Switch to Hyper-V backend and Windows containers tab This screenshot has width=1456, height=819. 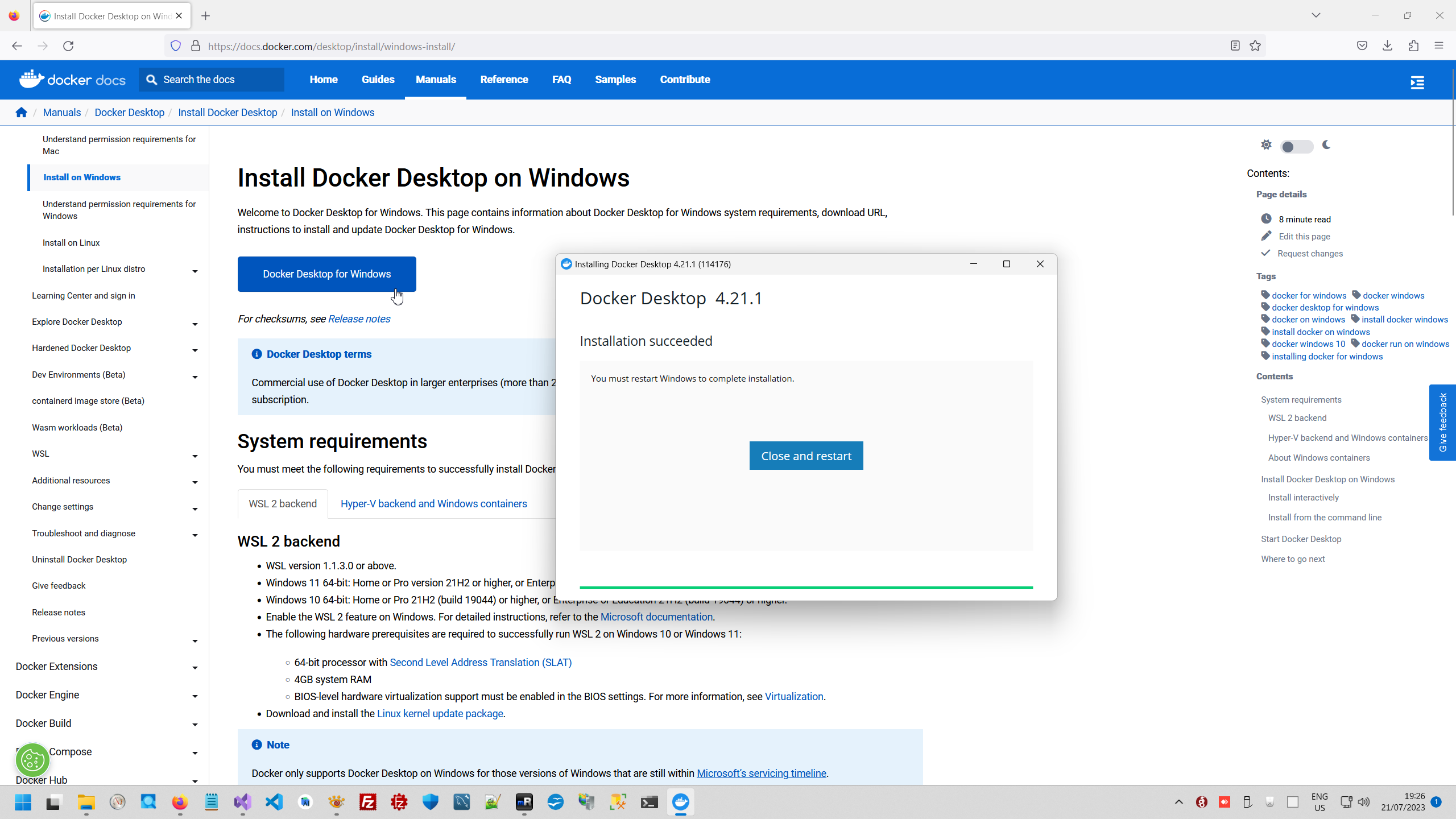click(x=433, y=504)
